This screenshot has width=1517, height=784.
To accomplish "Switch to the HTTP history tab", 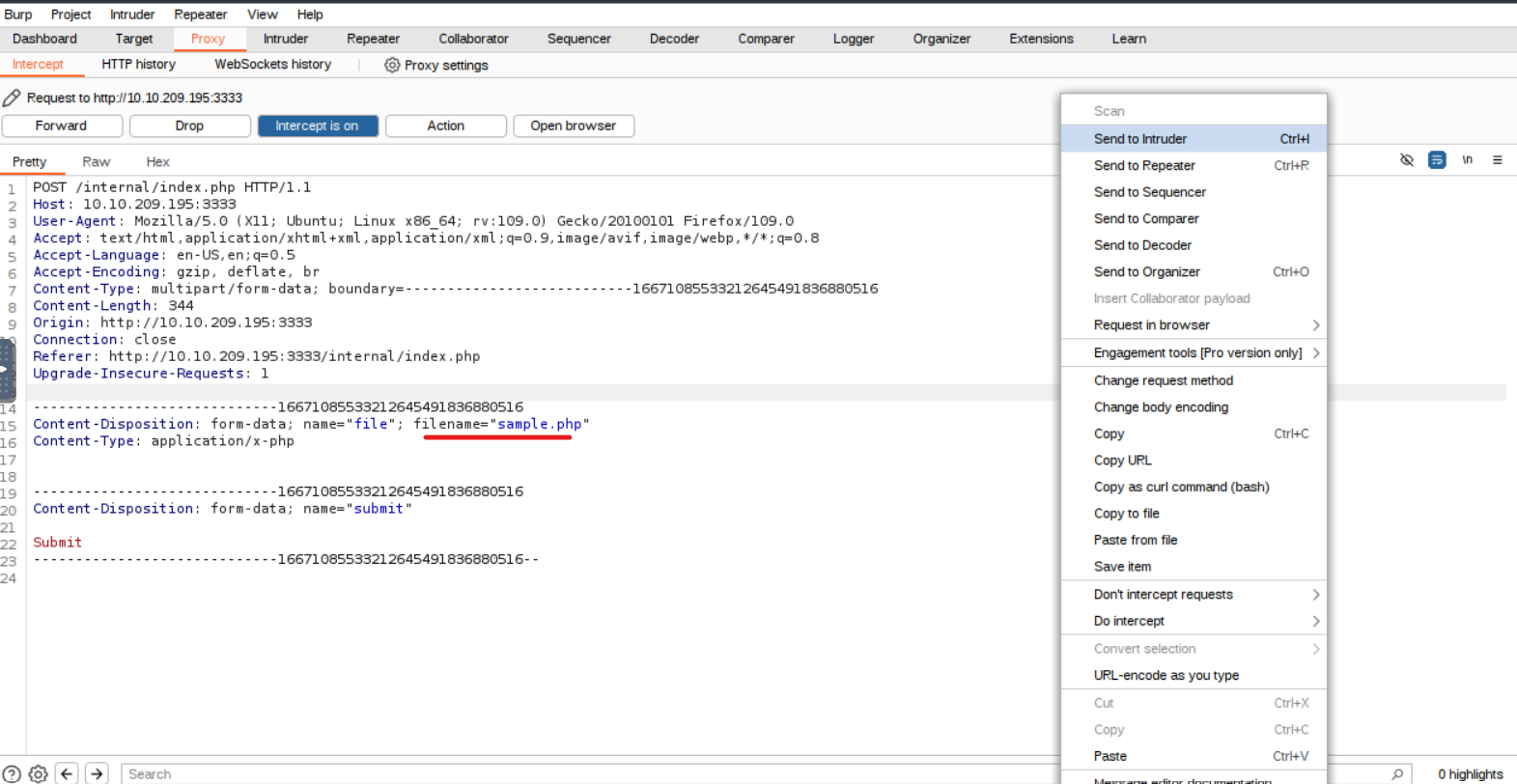I will pyautogui.click(x=138, y=65).
